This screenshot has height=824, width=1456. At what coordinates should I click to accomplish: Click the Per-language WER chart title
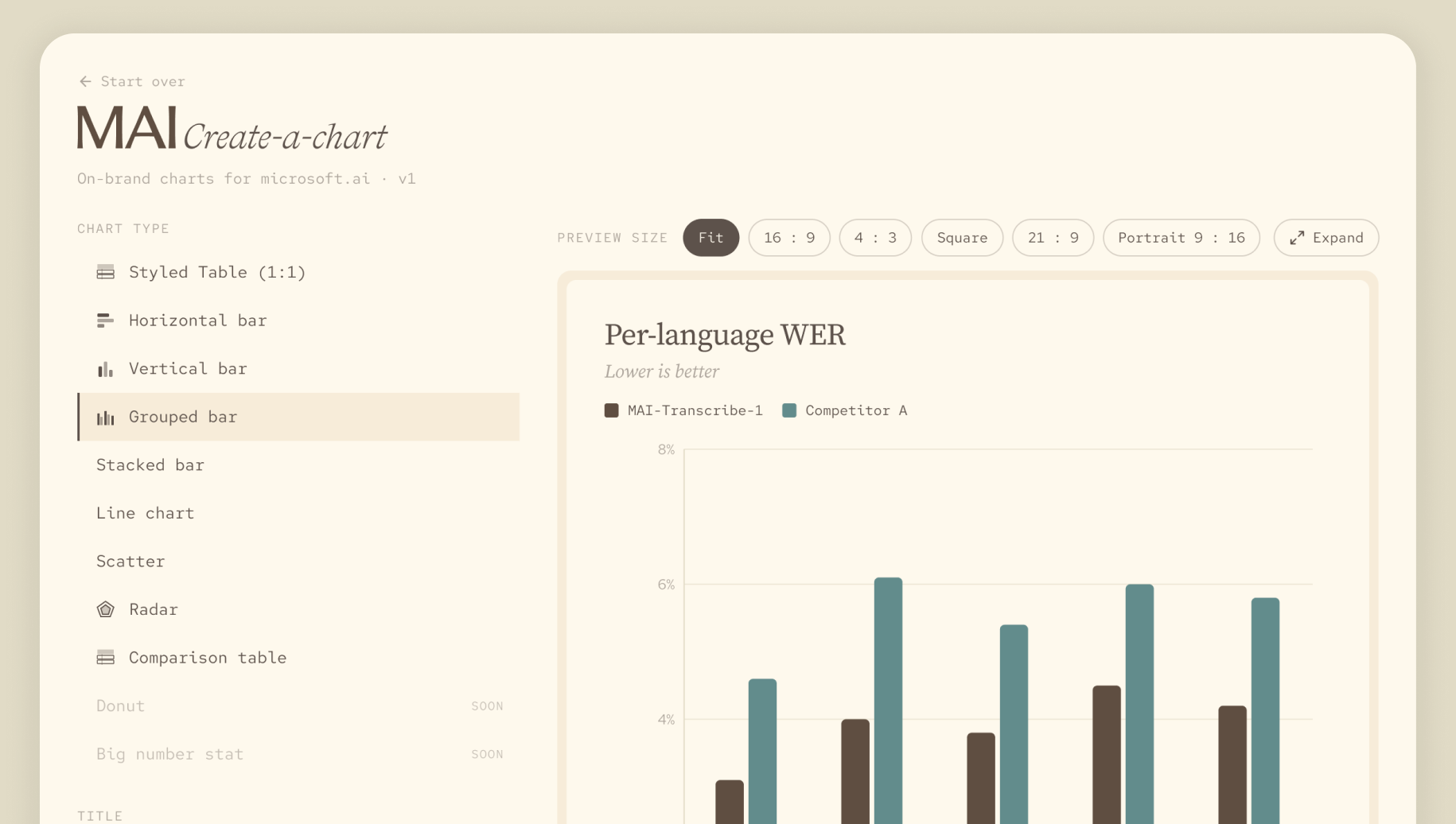tap(725, 335)
